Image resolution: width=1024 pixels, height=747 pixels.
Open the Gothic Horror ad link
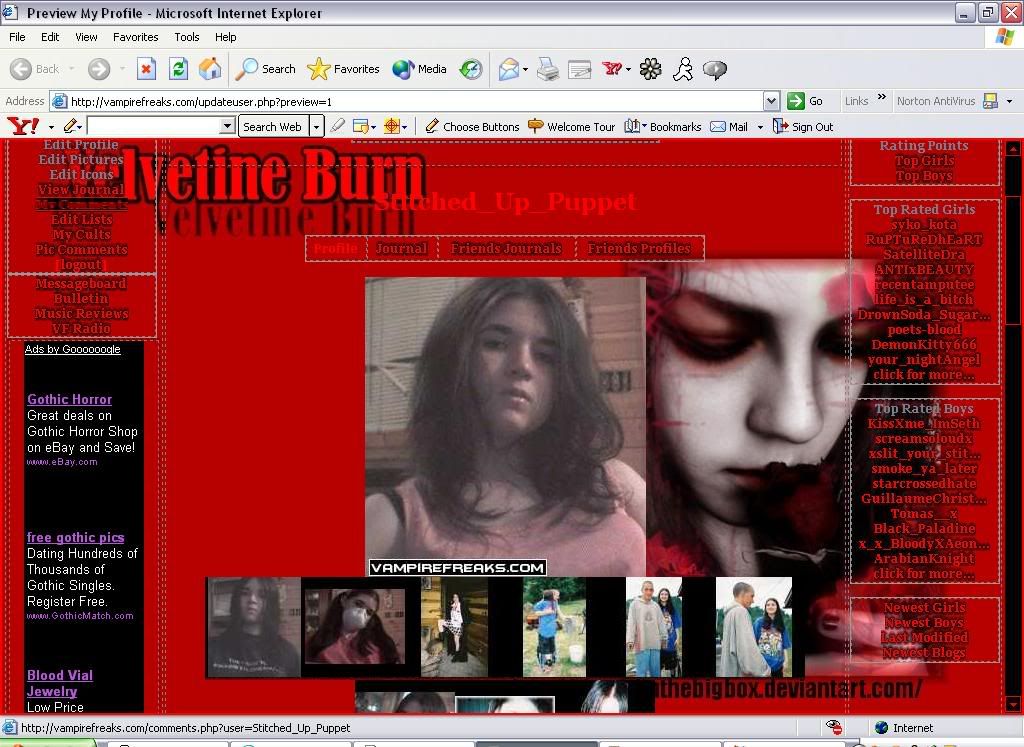[x=69, y=399]
